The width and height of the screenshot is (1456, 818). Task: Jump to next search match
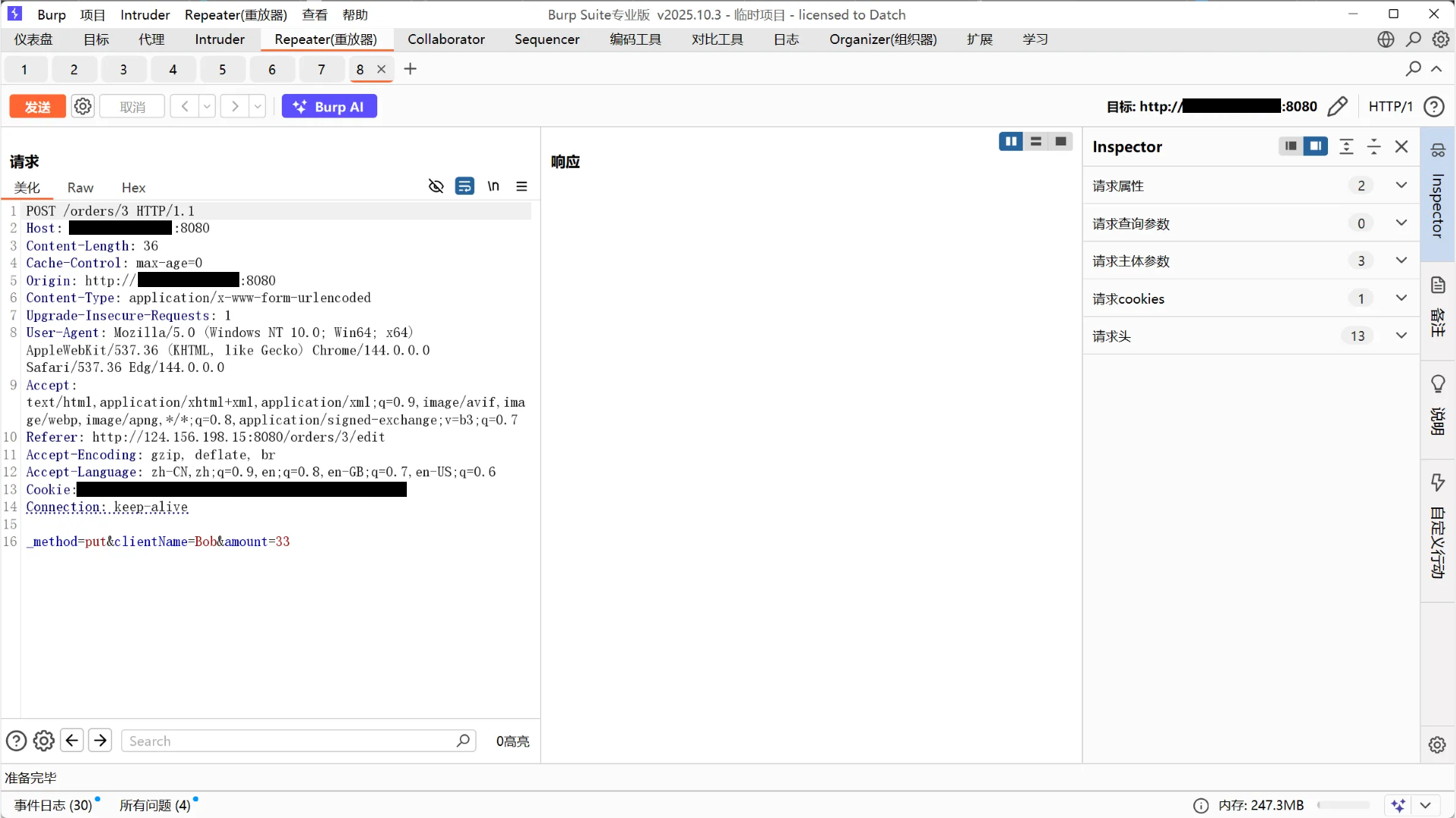point(100,741)
